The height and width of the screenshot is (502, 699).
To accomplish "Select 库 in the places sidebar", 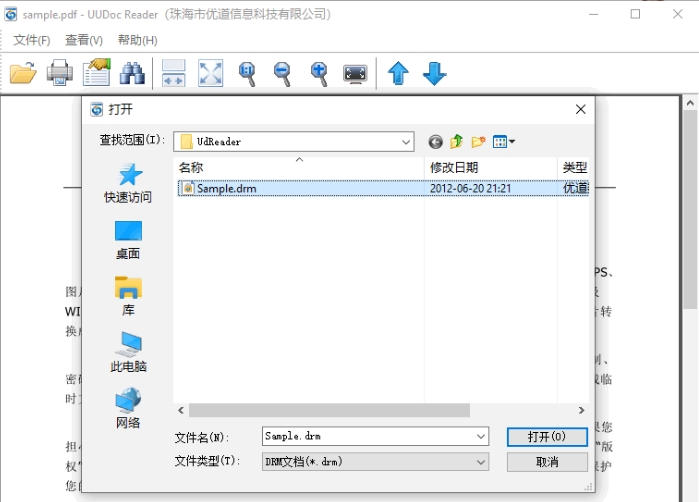I will pyautogui.click(x=128, y=296).
